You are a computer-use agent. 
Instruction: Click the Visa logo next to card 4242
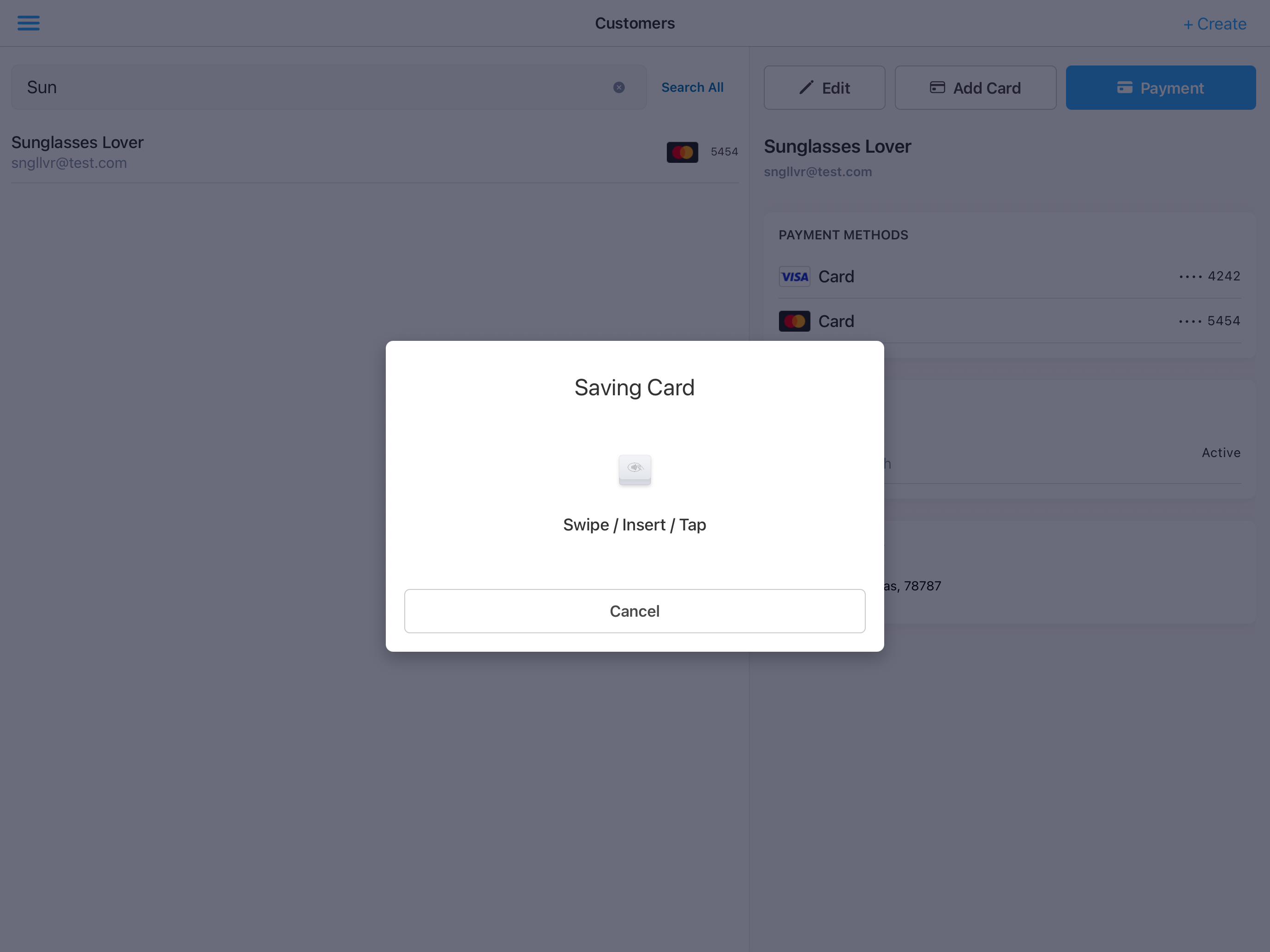point(794,276)
